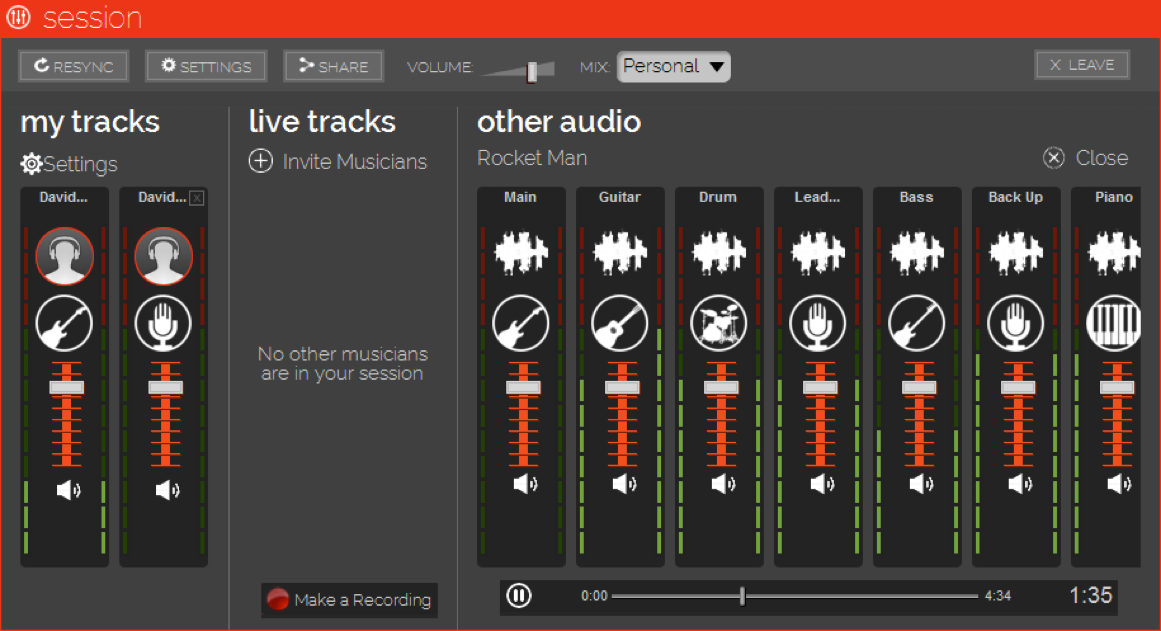
Task: Click the microphone icon on David's second track
Action: click(163, 323)
